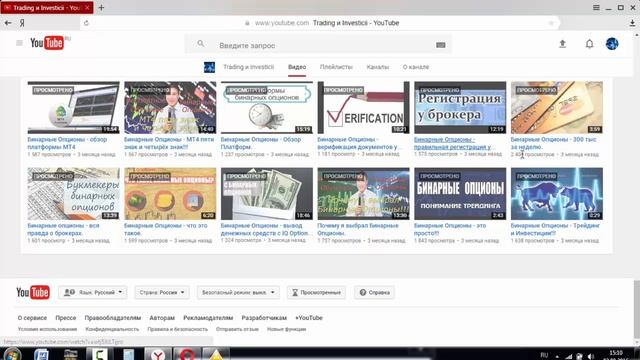Click footer link Прессе
This screenshot has width=640, height=360.
pyautogui.click(x=66, y=318)
